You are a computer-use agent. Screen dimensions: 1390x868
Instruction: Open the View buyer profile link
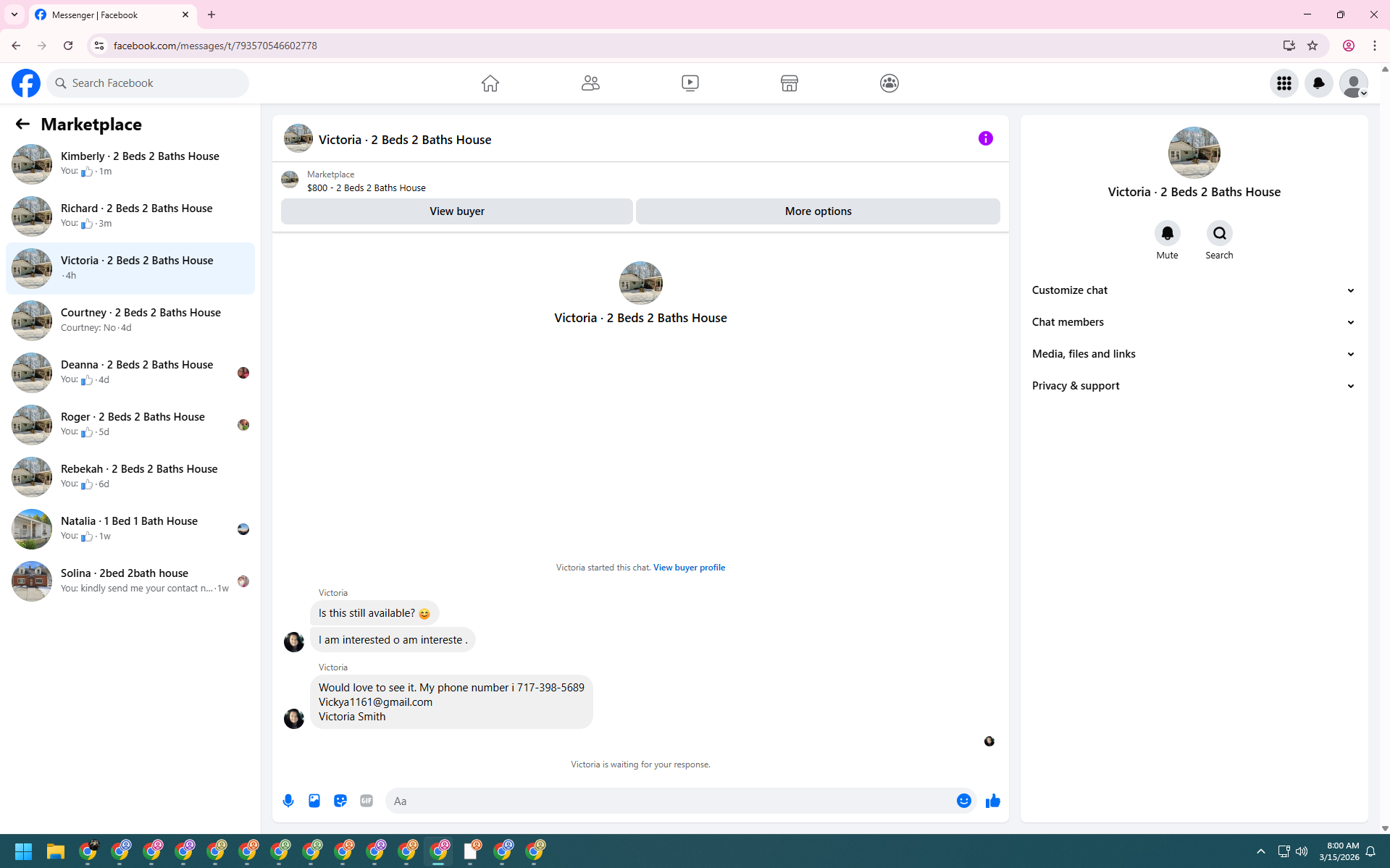pos(689,568)
